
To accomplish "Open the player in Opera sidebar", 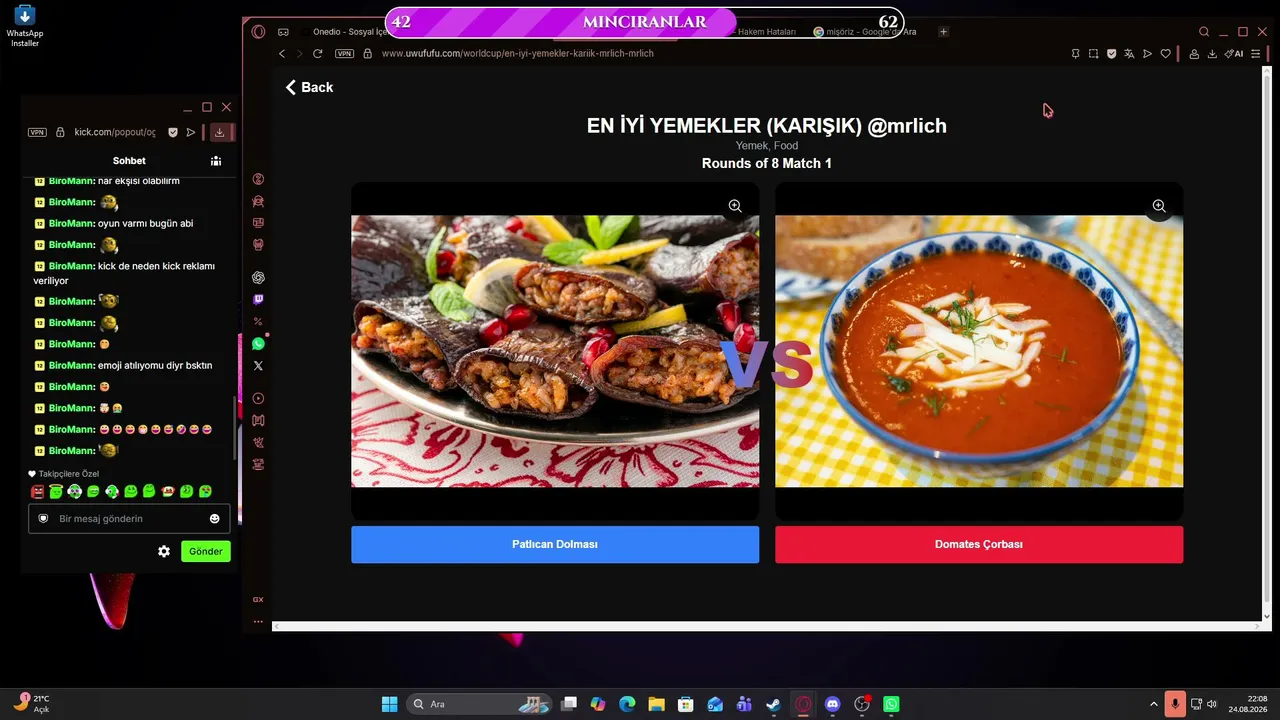I will pyautogui.click(x=258, y=398).
